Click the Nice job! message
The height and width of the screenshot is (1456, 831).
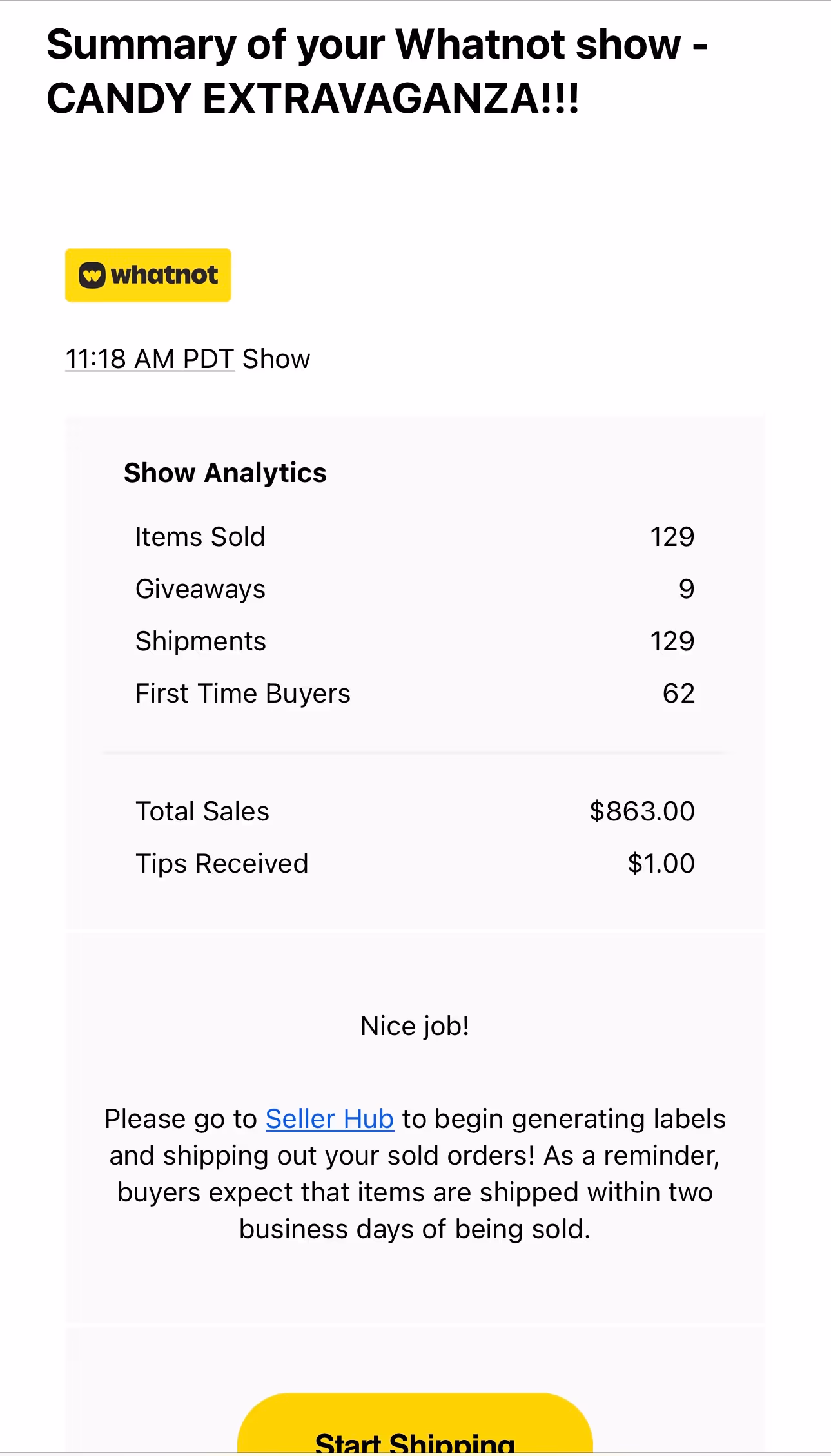coord(415,1026)
